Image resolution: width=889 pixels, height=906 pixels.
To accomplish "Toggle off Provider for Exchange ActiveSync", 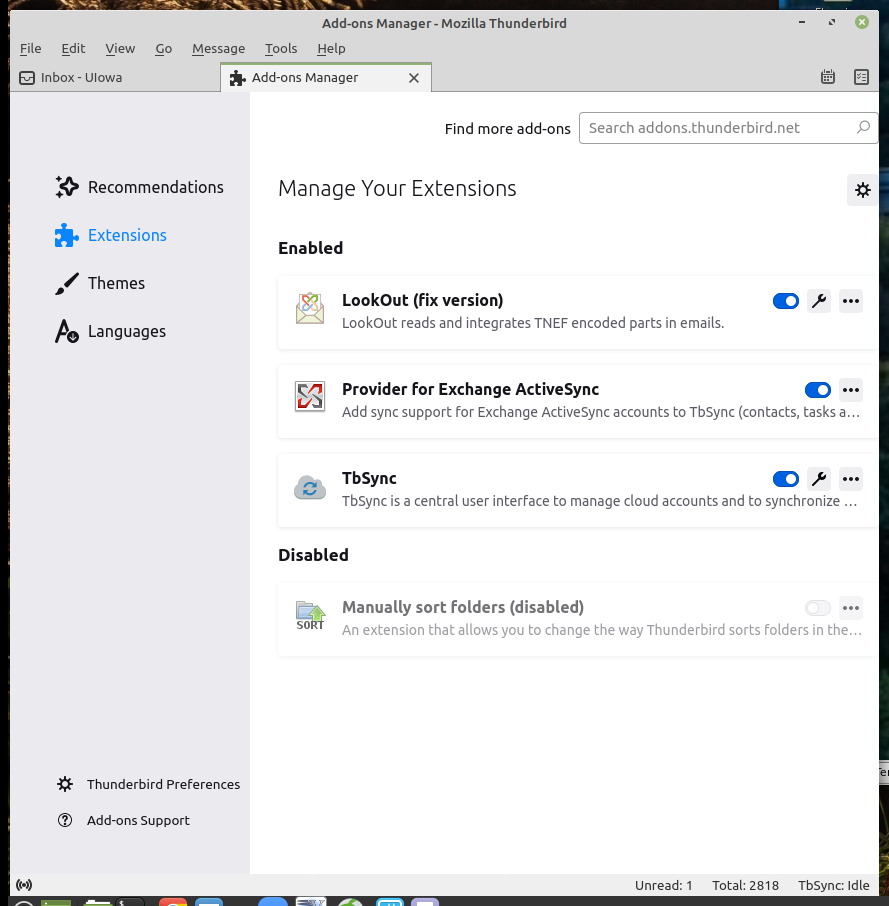I will click(x=817, y=390).
